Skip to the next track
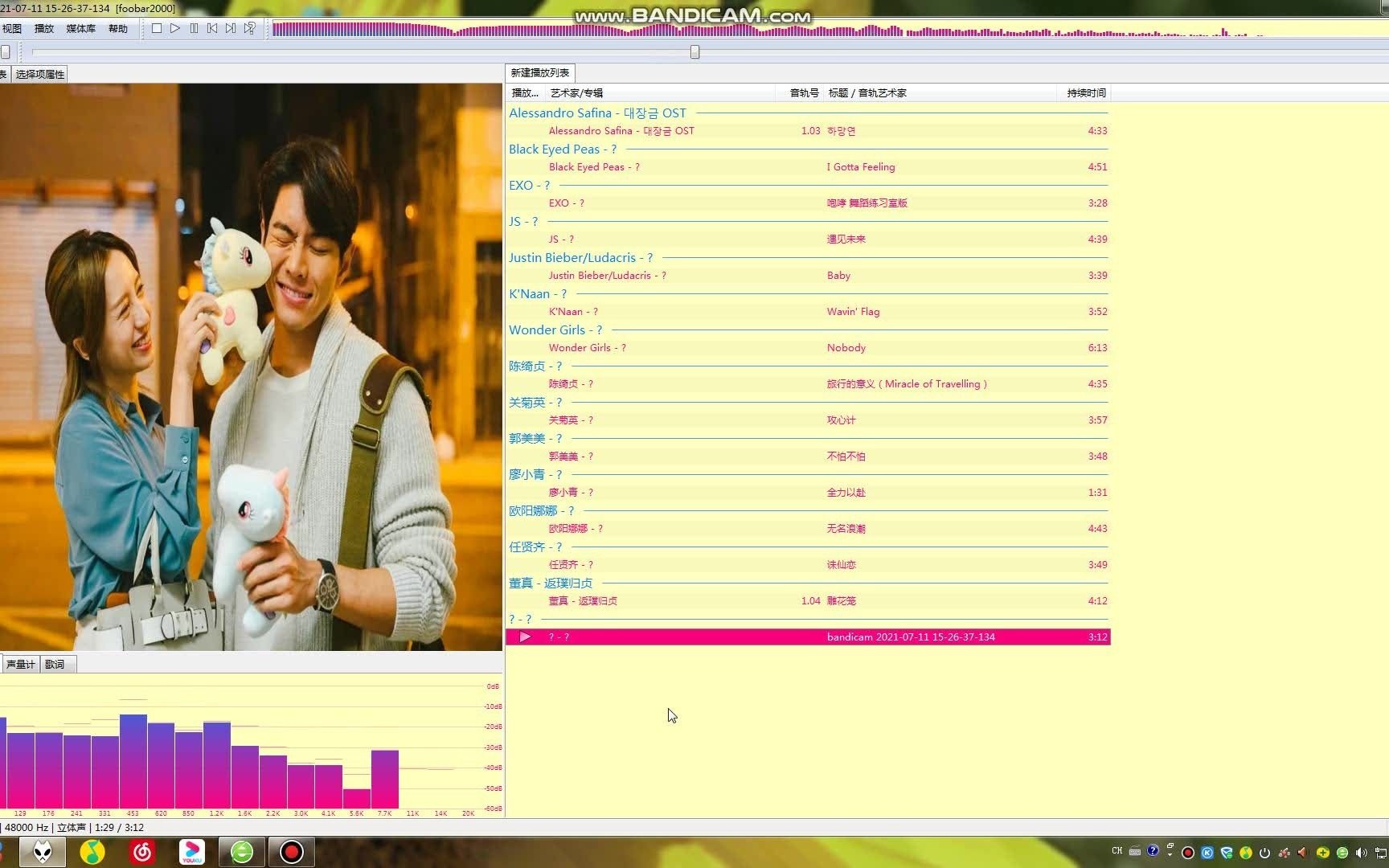 [x=231, y=29]
